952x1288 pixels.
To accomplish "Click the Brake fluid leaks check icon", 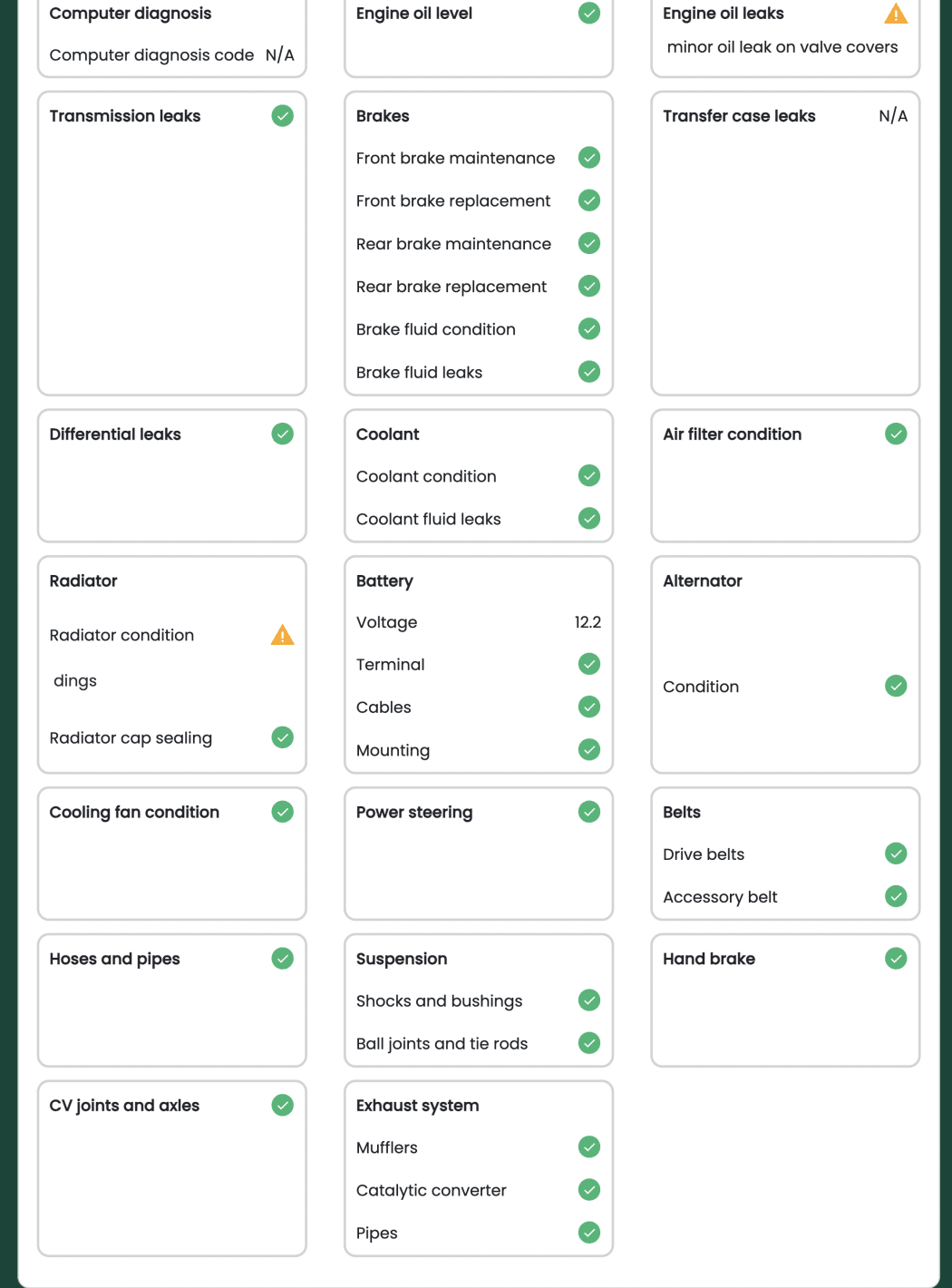I will pyautogui.click(x=589, y=372).
